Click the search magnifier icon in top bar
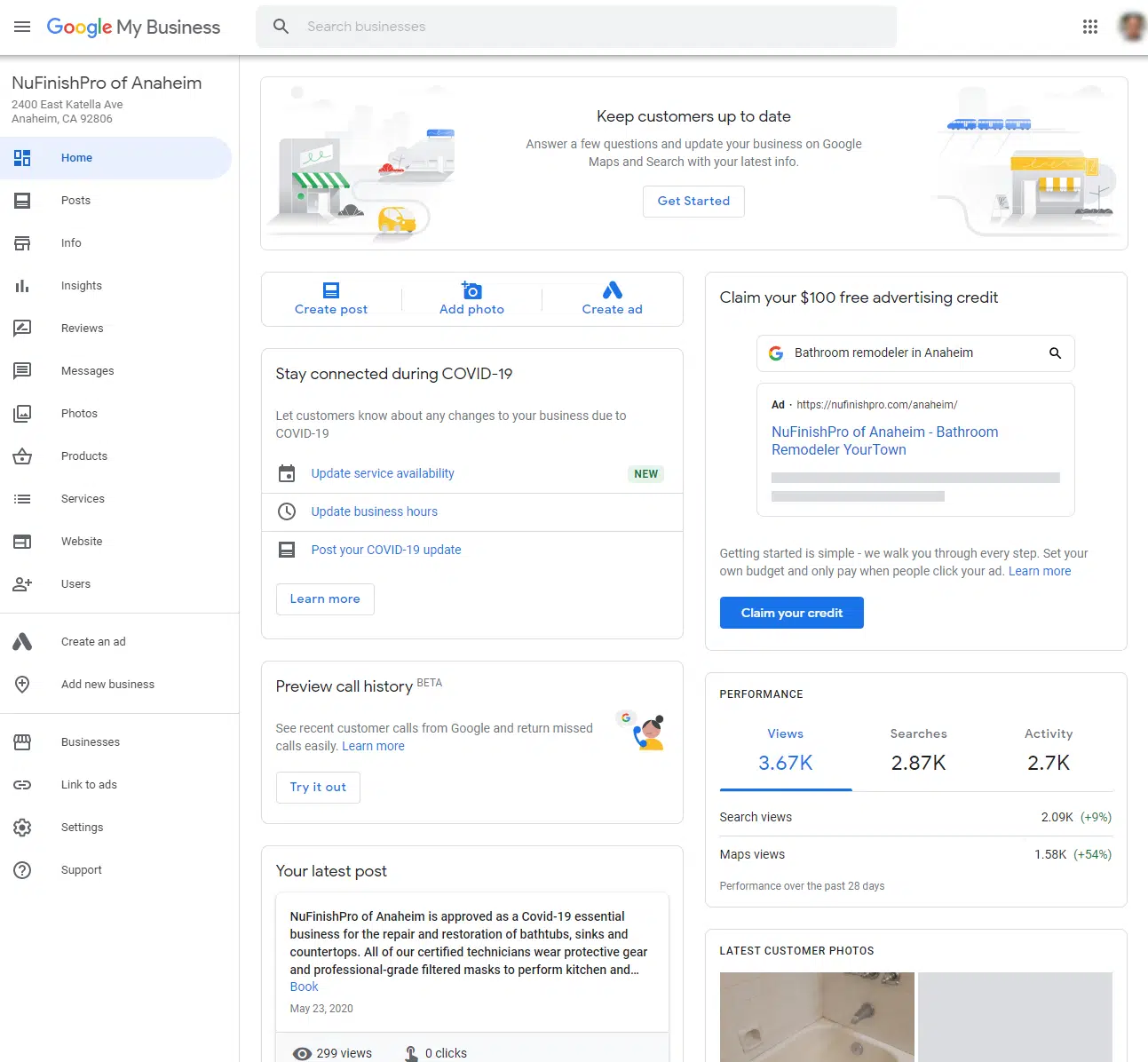This screenshot has width=1148, height=1062. (281, 27)
